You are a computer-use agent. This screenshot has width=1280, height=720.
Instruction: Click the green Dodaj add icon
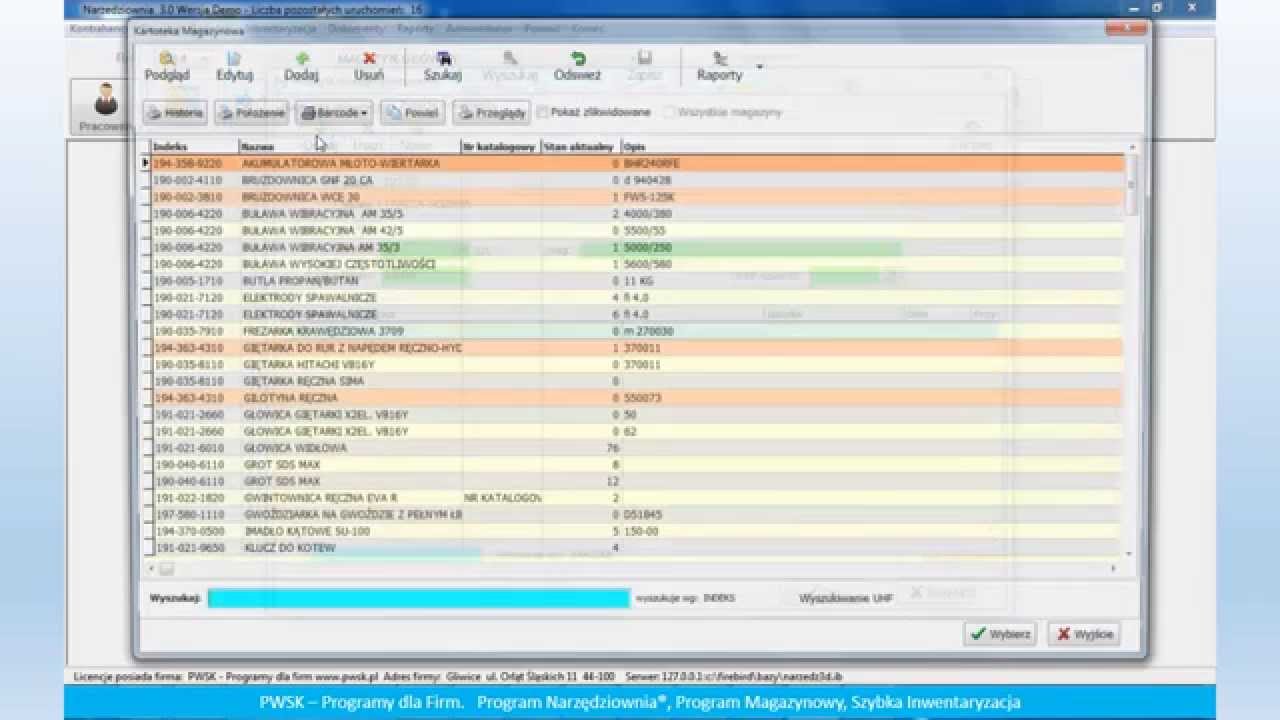tap(301, 59)
